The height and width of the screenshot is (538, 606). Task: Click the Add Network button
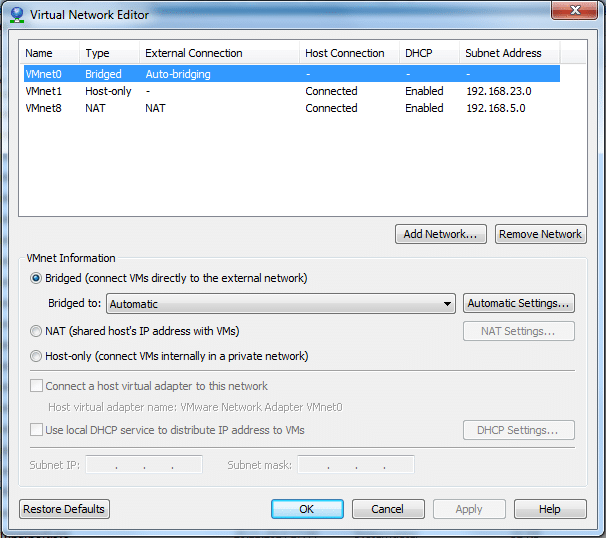point(441,234)
